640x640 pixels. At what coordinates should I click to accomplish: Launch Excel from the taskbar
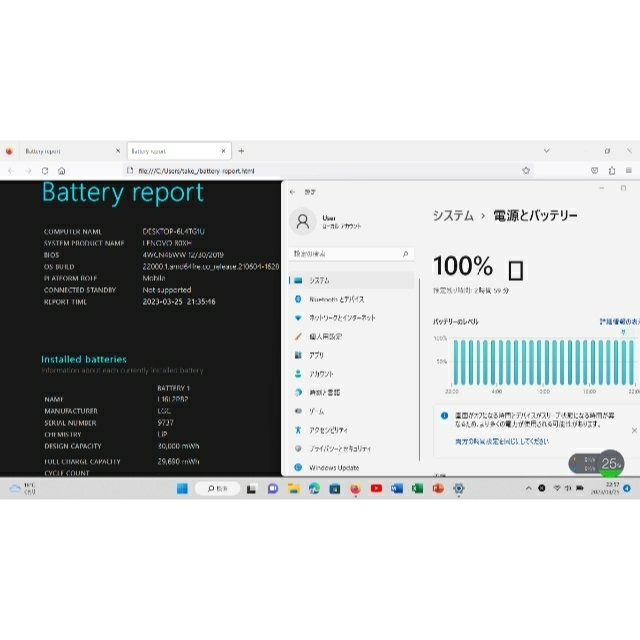click(x=418, y=488)
